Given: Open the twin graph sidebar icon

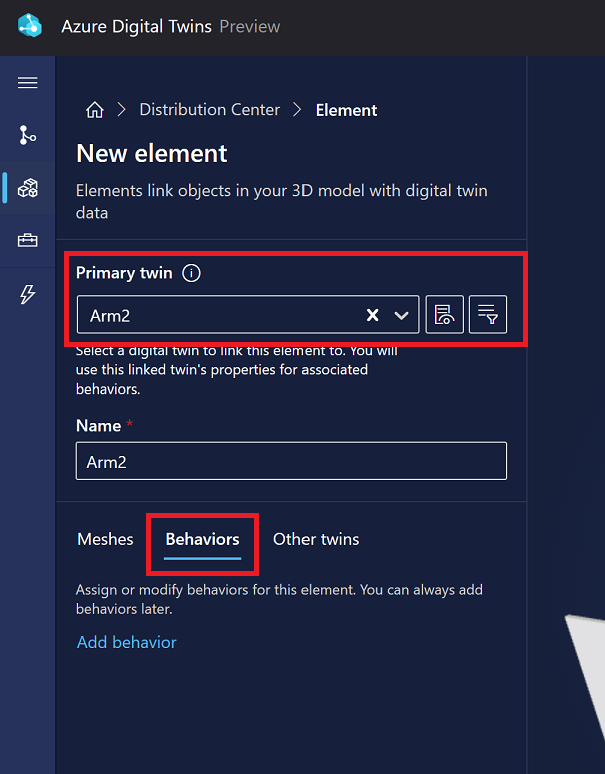Looking at the screenshot, I should tap(28, 135).
